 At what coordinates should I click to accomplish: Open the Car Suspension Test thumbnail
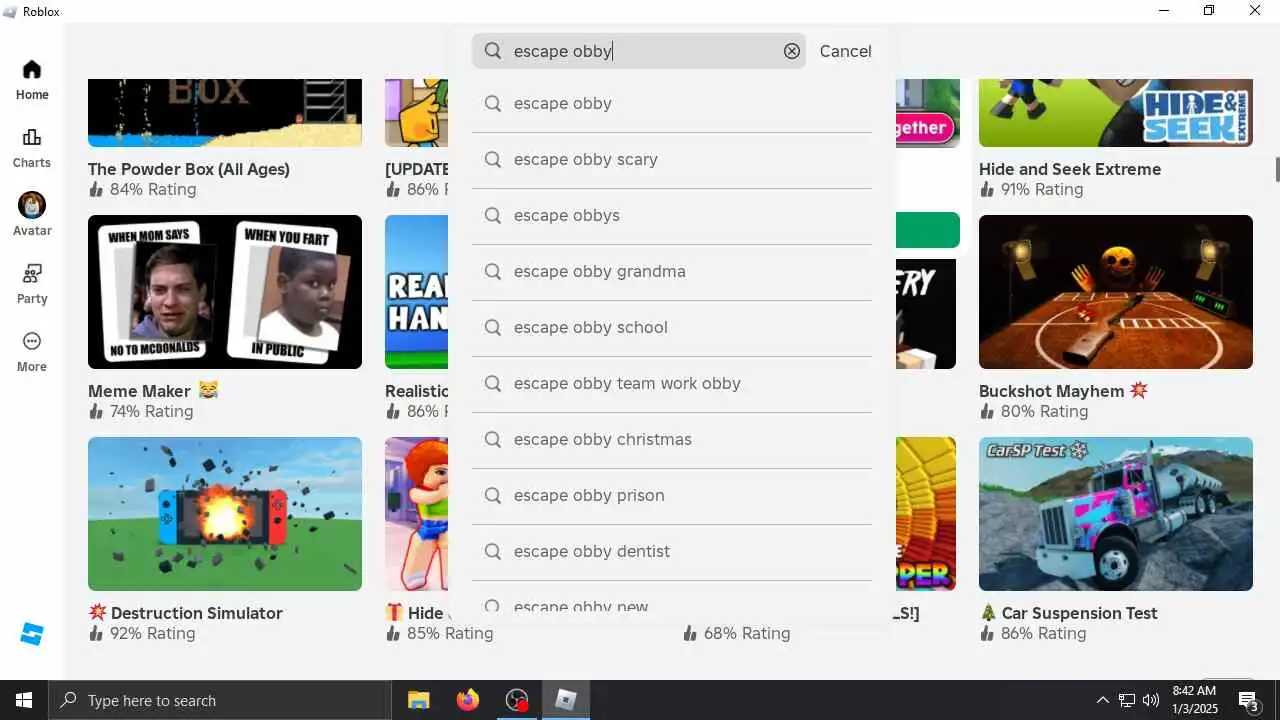(1116, 514)
